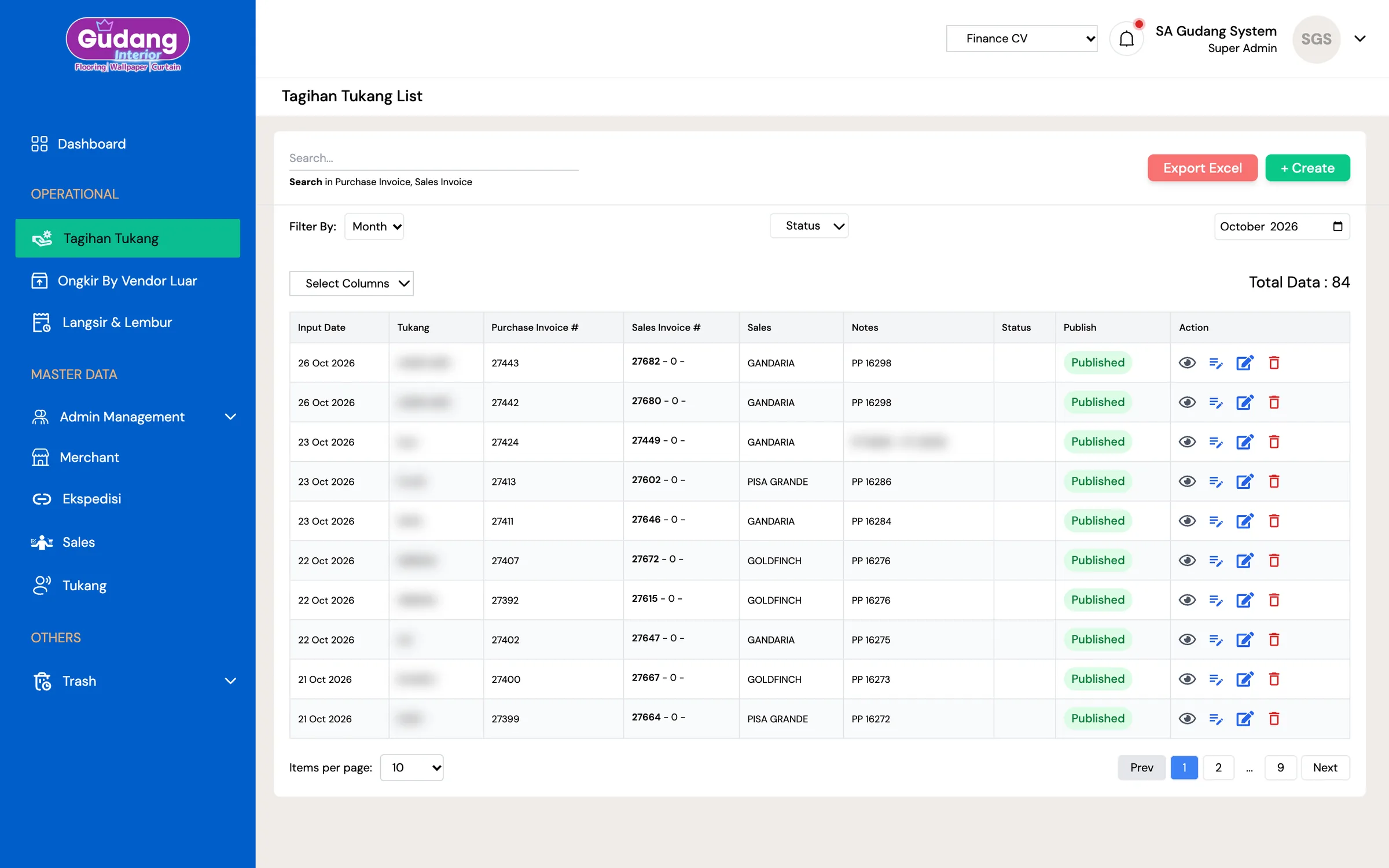Edit the row with purchase invoice 27399
This screenshot has width=1389, height=868.
click(x=1245, y=719)
